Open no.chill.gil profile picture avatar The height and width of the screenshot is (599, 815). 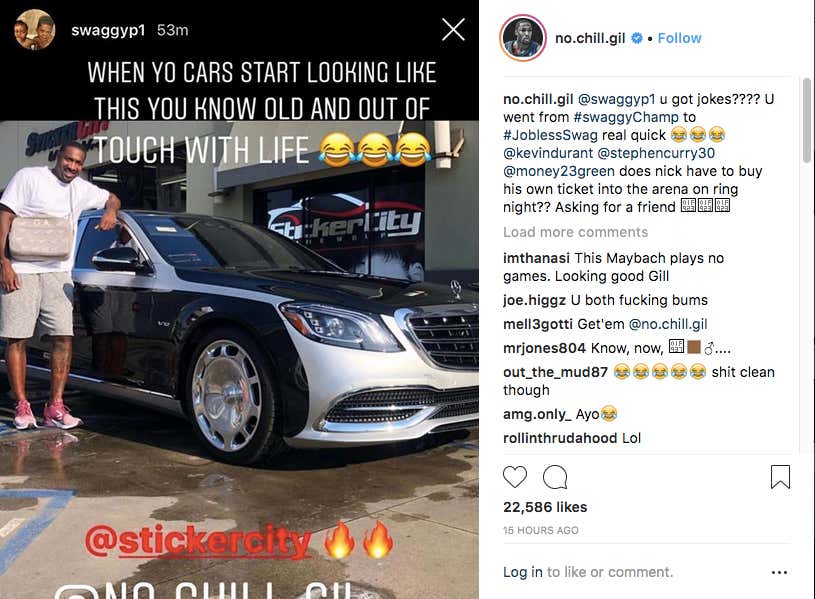(x=522, y=38)
